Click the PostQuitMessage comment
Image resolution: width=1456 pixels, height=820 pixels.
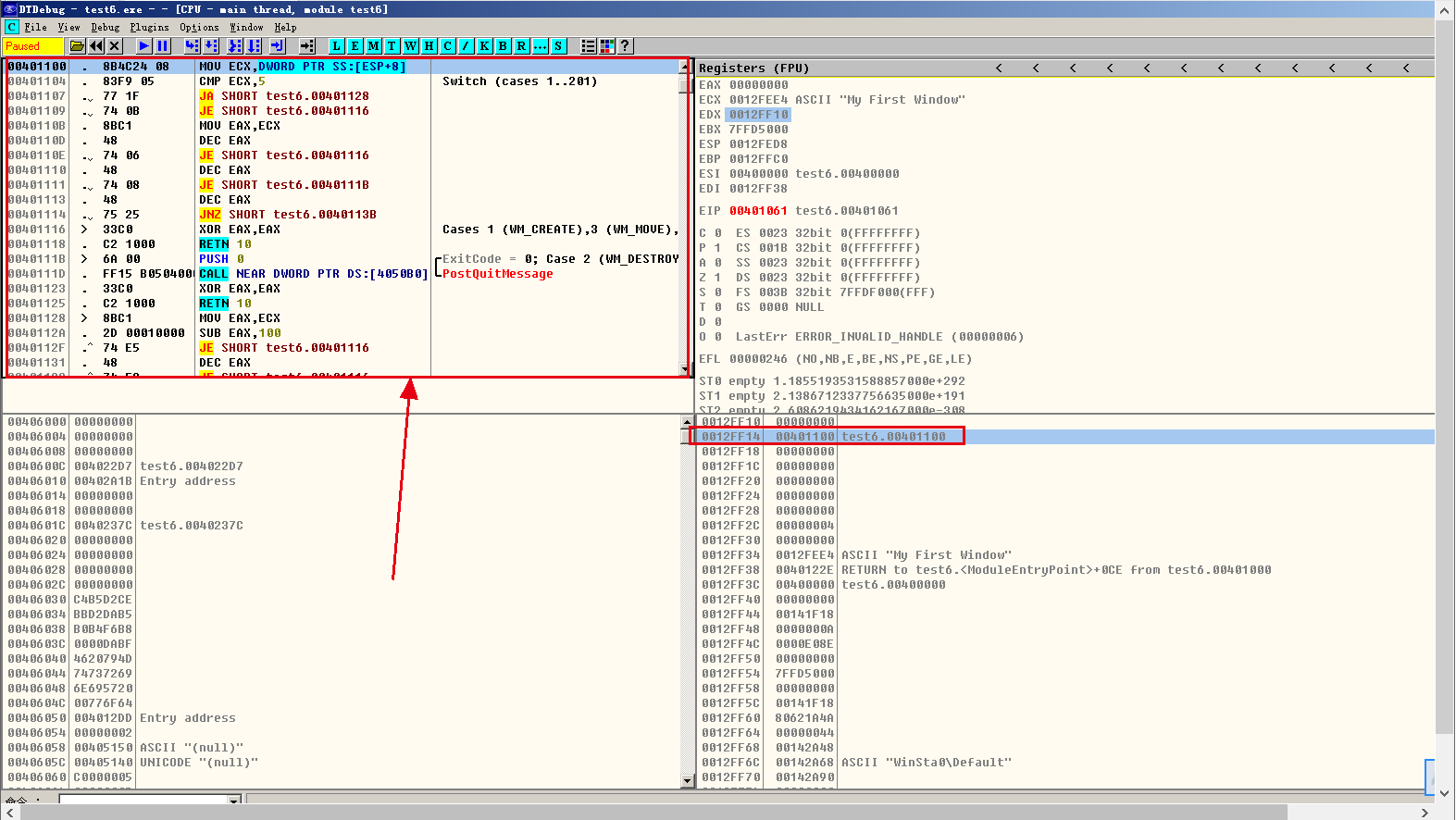(497, 274)
